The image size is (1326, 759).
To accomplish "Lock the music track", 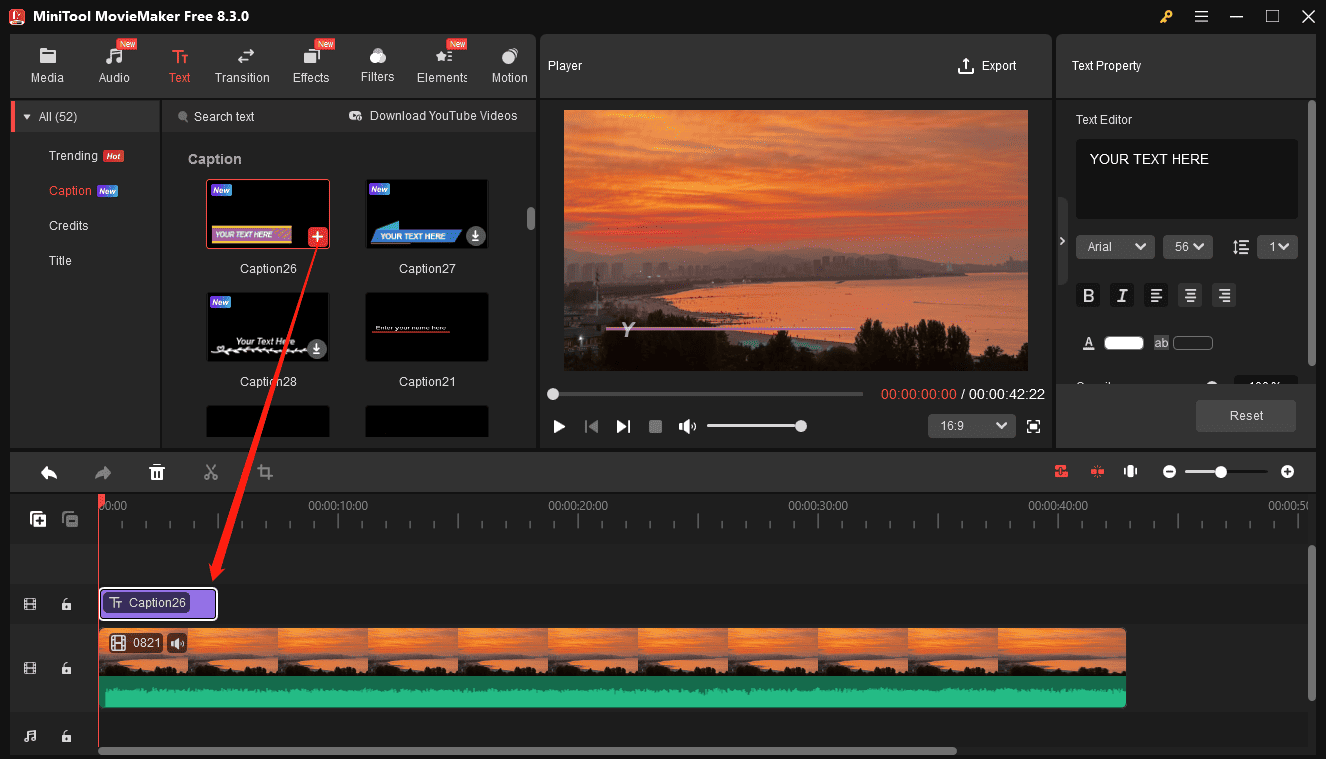I will 66,736.
